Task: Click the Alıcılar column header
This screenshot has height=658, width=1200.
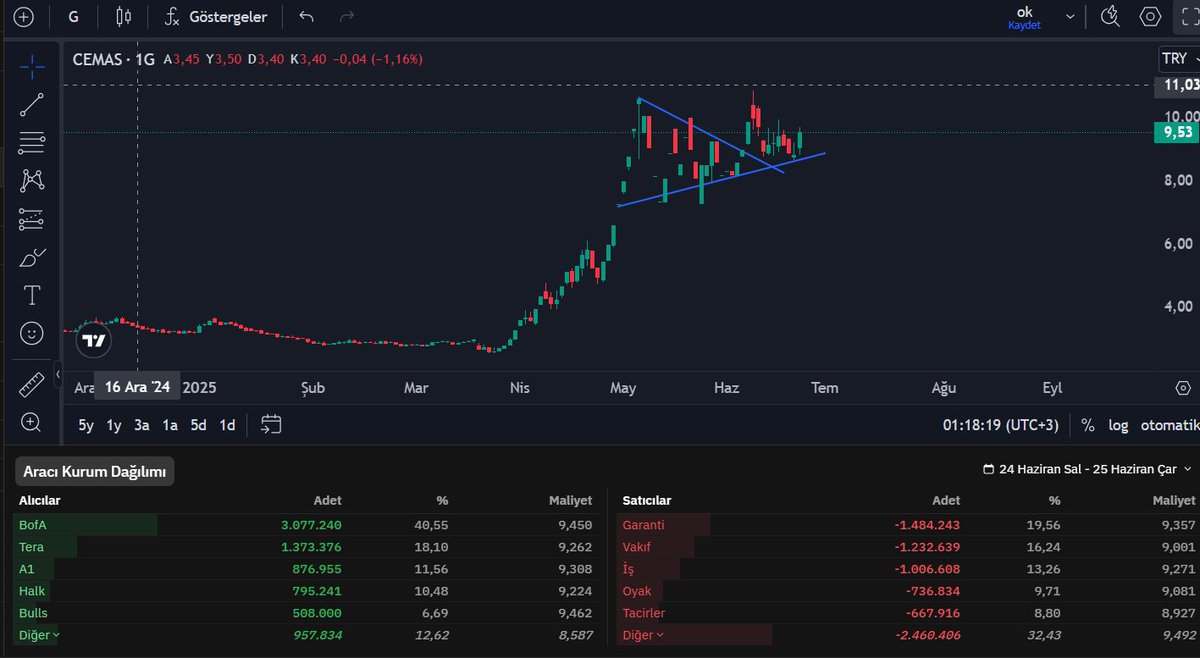Action: (40, 500)
